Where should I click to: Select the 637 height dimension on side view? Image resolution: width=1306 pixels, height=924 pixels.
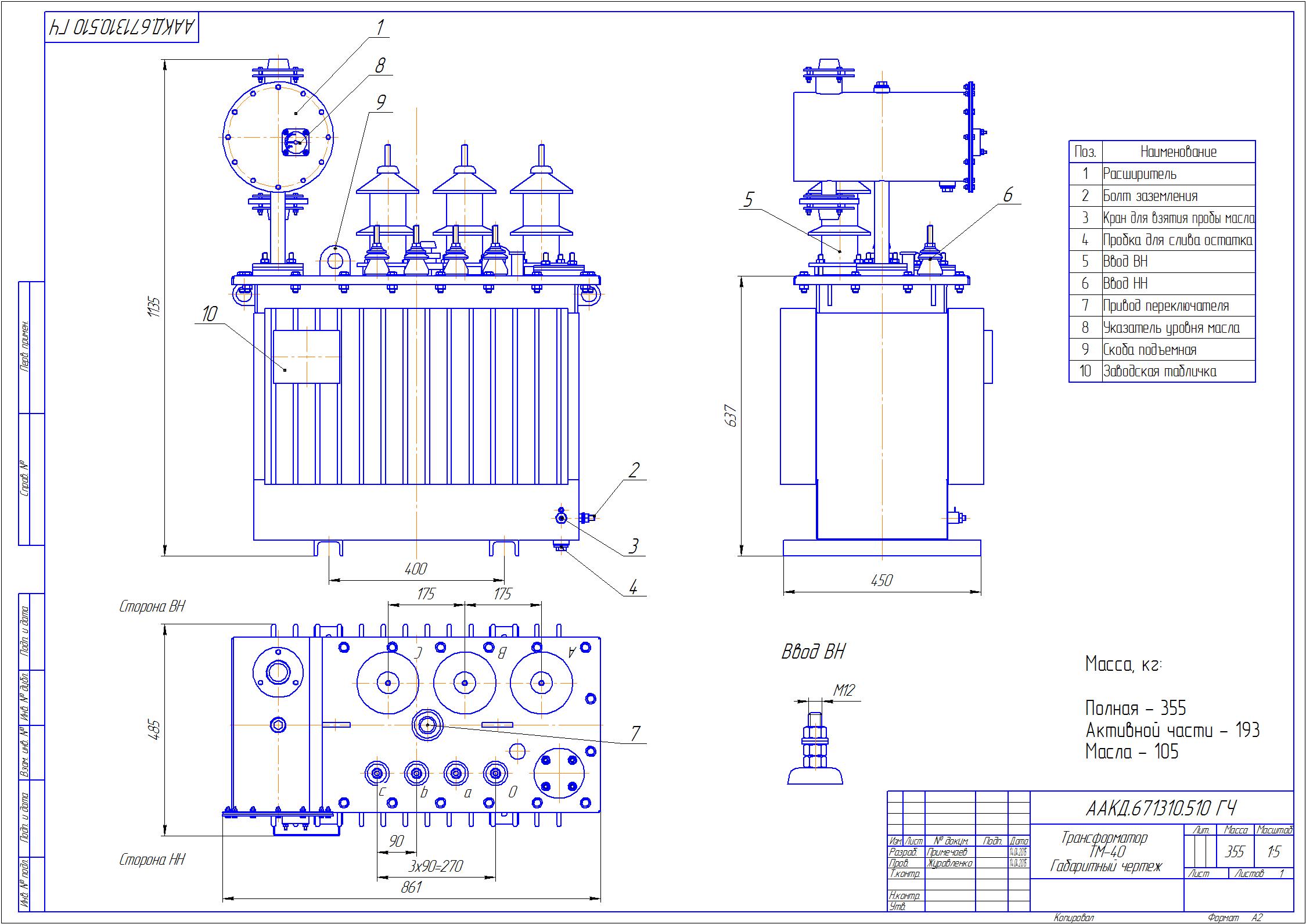pyautogui.click(x=731, y=416)
